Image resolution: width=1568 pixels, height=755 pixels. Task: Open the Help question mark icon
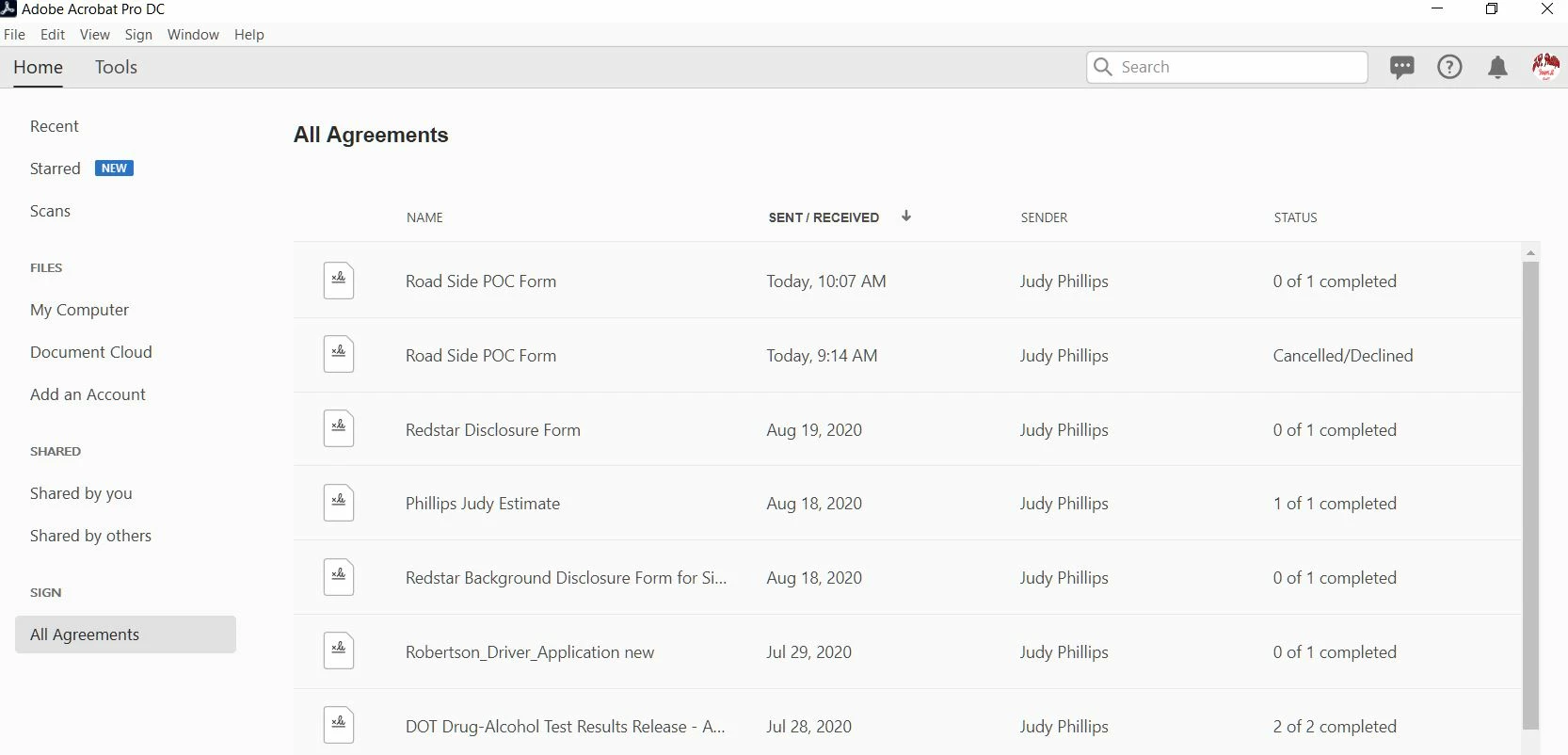pos(1449,67)
